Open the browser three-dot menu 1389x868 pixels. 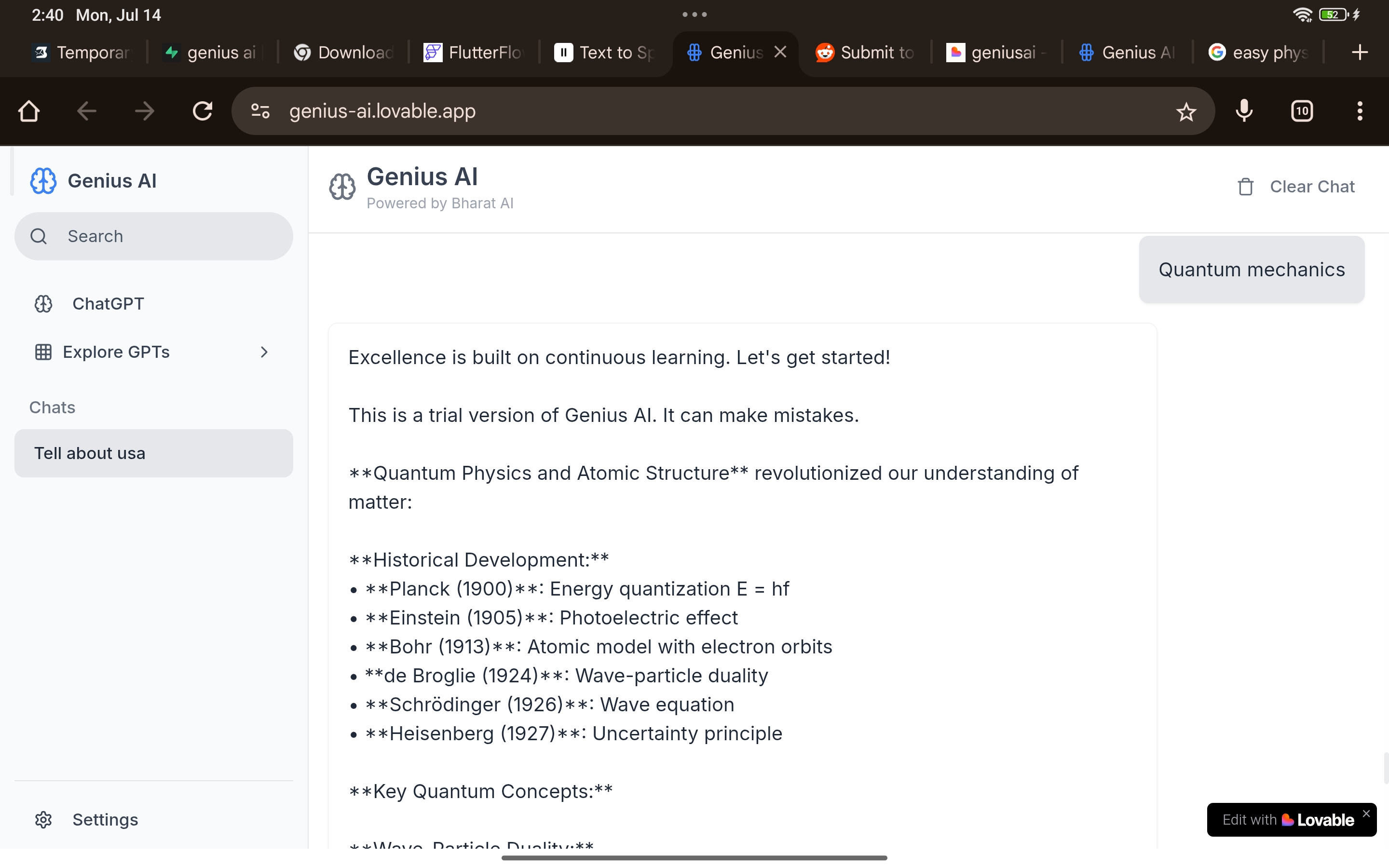1359,111
